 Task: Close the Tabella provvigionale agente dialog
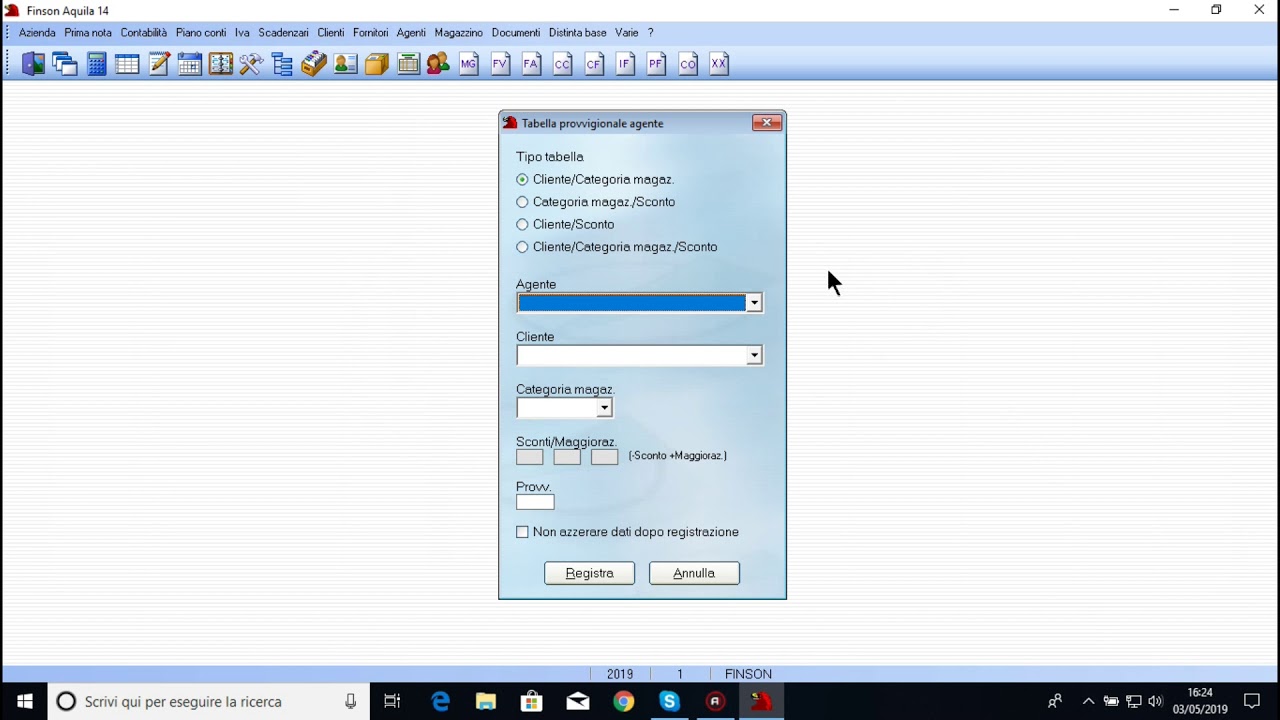767,123
